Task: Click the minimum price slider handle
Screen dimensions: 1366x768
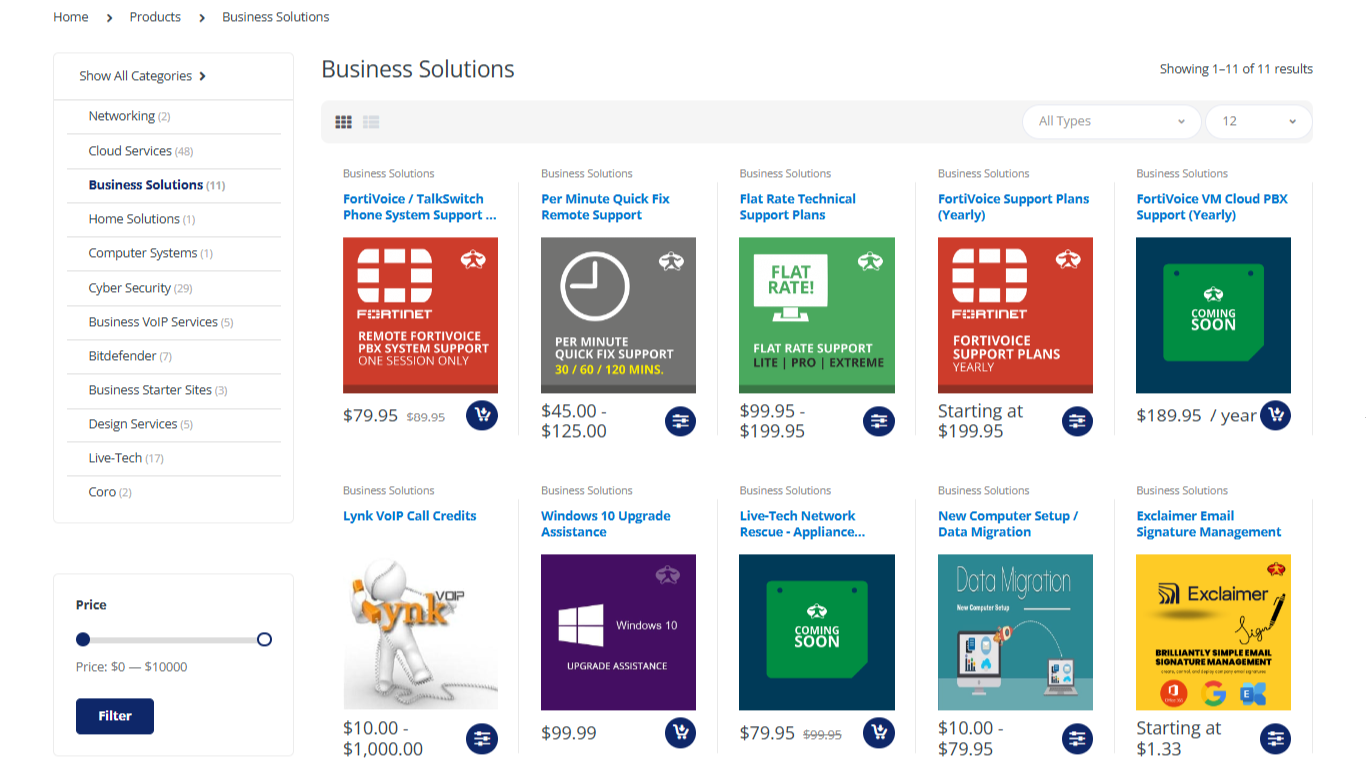Action: 83,639
